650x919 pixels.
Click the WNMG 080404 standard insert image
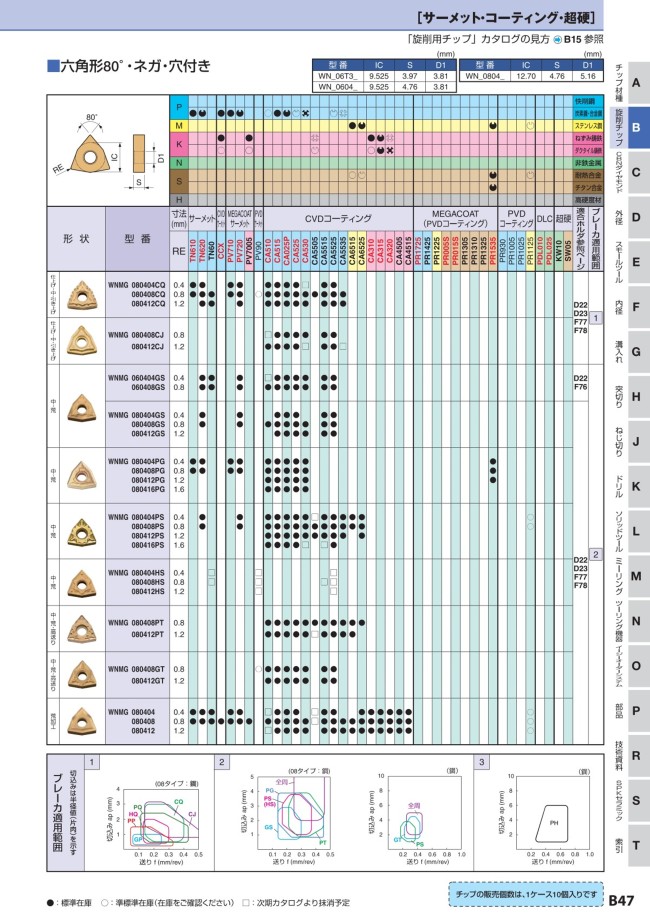[76, 720]
